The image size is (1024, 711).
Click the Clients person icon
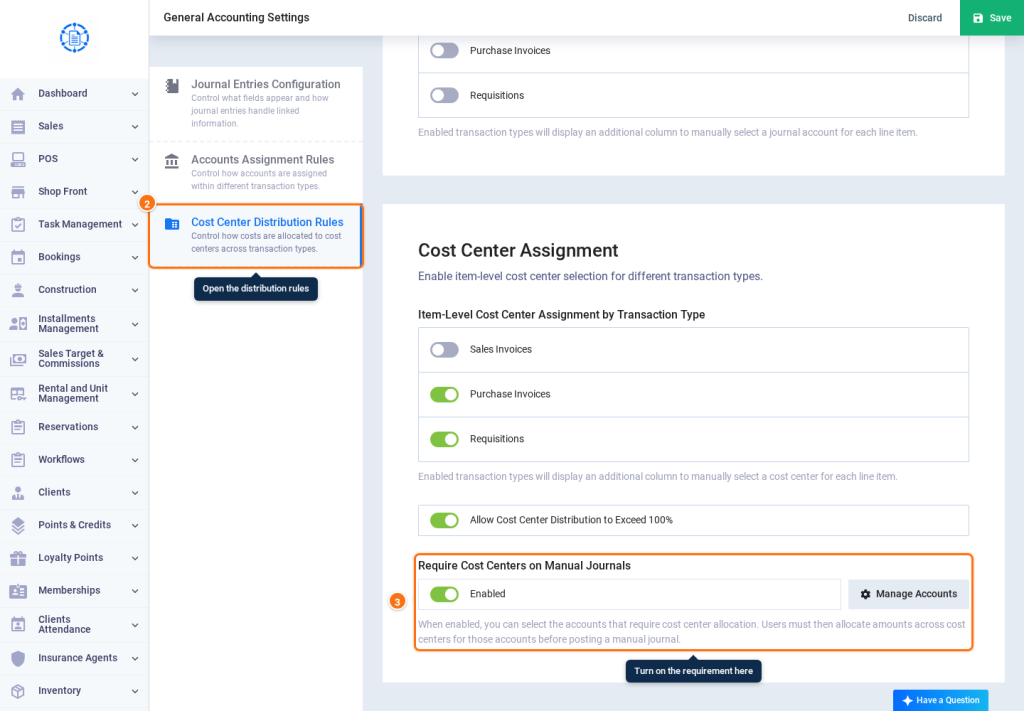(x=18, y=493)
